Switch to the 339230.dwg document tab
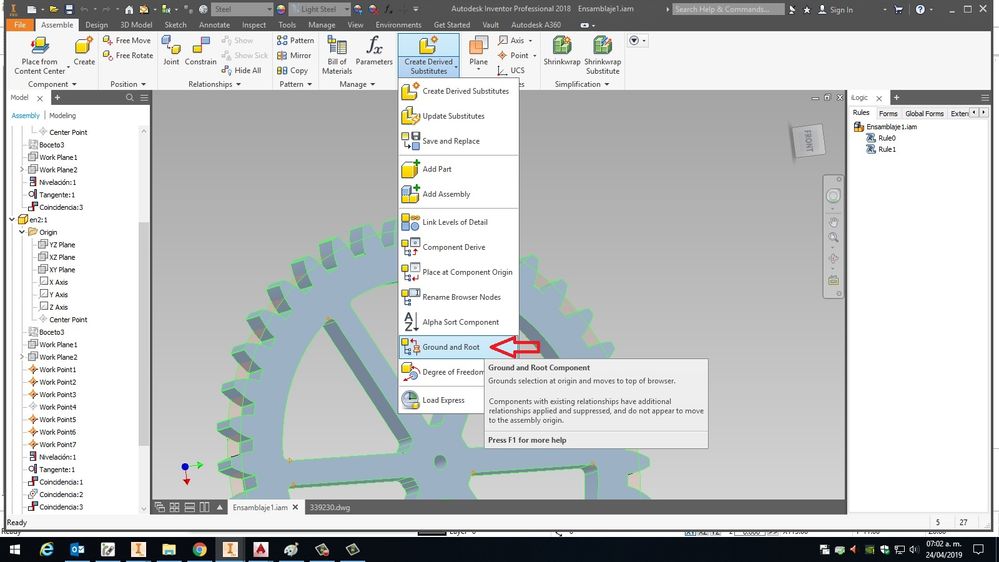This screenshot has height=562, width=999. click(x=329, y=507)
